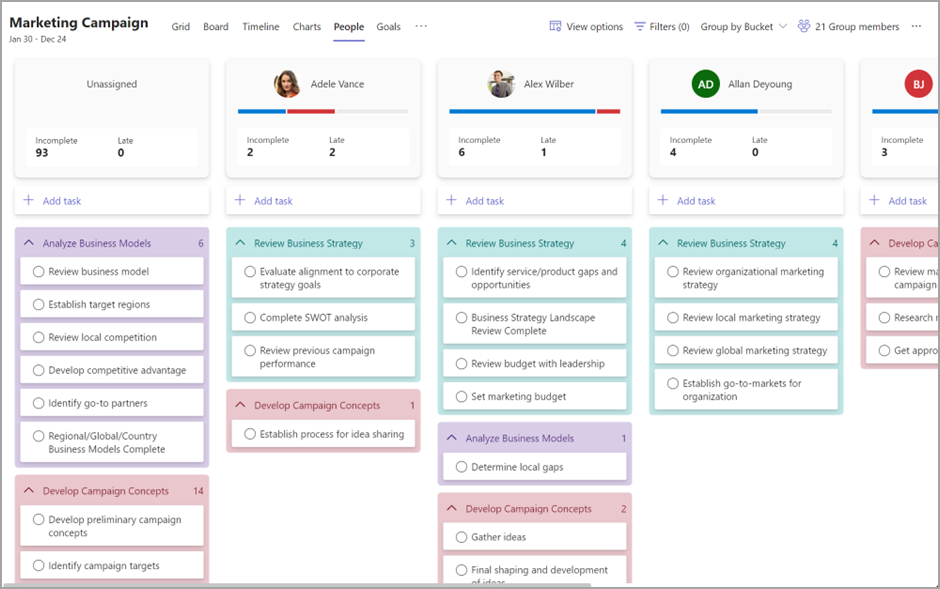The image size is (940, 589).
Task: Collapse Analyze Business Models bucket under Unassigned
Action: pyautogui.click(x=28, y=243)
